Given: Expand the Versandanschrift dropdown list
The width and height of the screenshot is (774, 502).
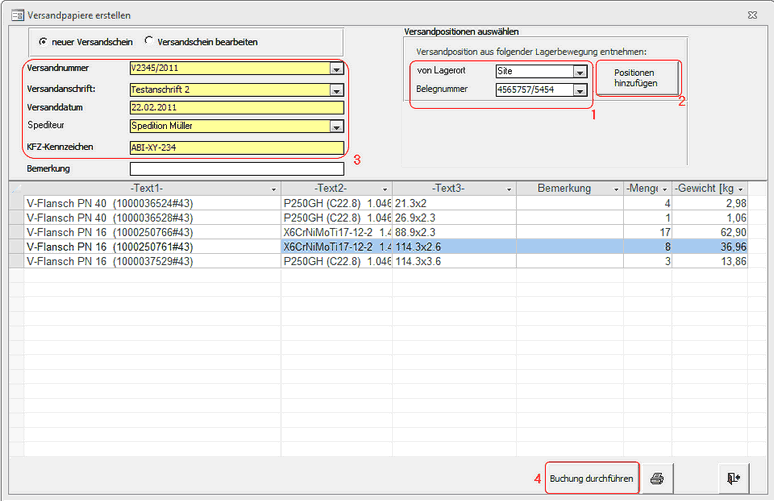Looking at the screenshot, I should point(337,90).
